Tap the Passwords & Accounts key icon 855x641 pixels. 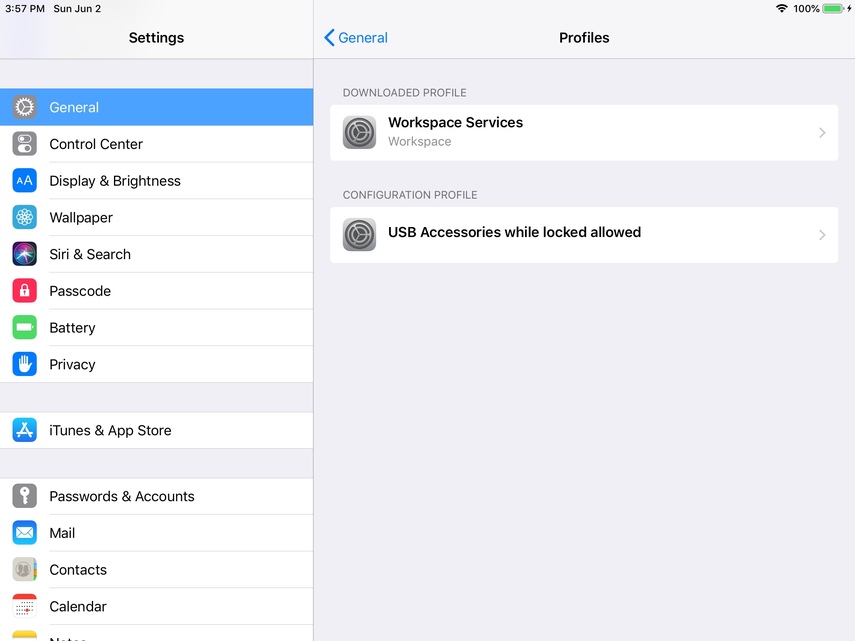click(25, 496)
